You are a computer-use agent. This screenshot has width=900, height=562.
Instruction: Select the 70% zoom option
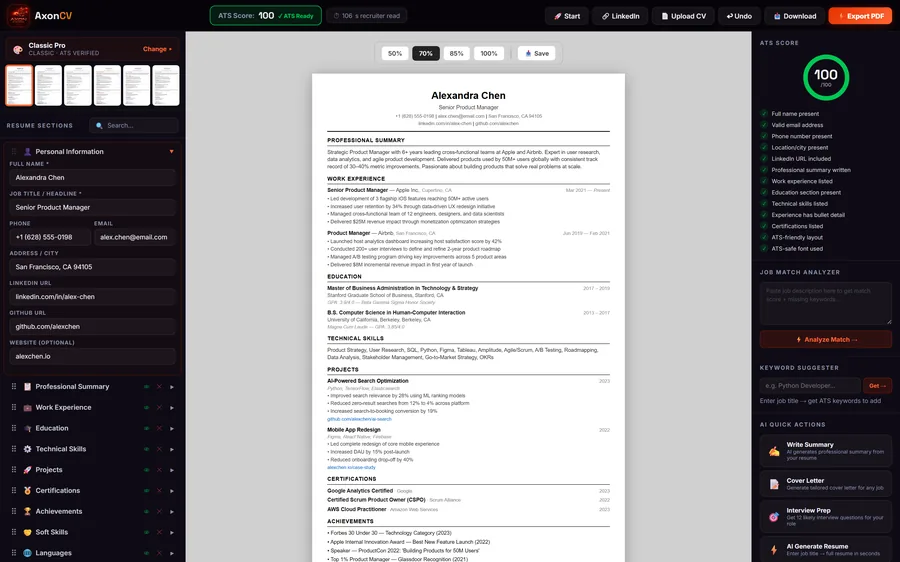click(x=426, y=53)
